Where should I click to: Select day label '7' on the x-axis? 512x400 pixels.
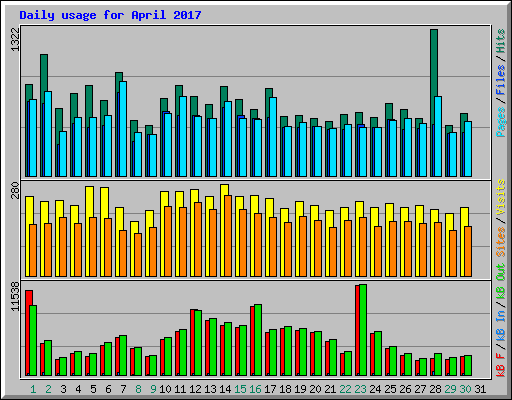click(123, 389)
